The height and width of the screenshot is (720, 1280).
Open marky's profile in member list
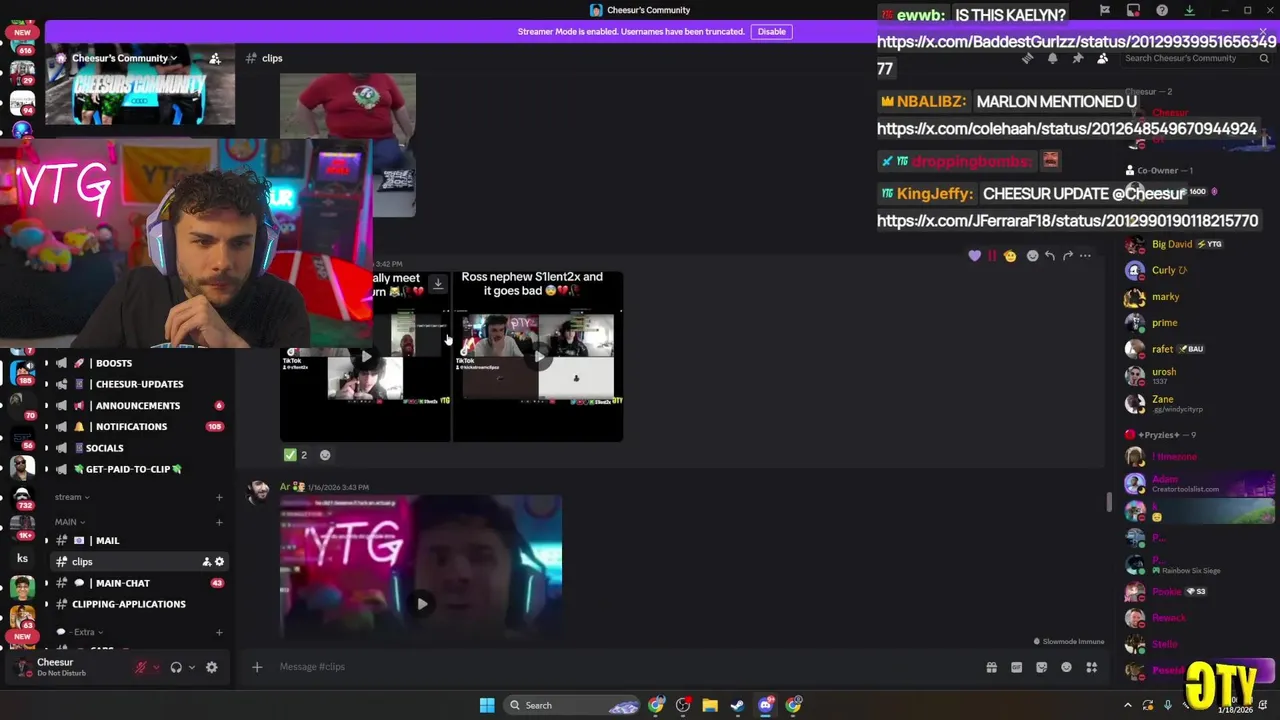point(1195,297)
